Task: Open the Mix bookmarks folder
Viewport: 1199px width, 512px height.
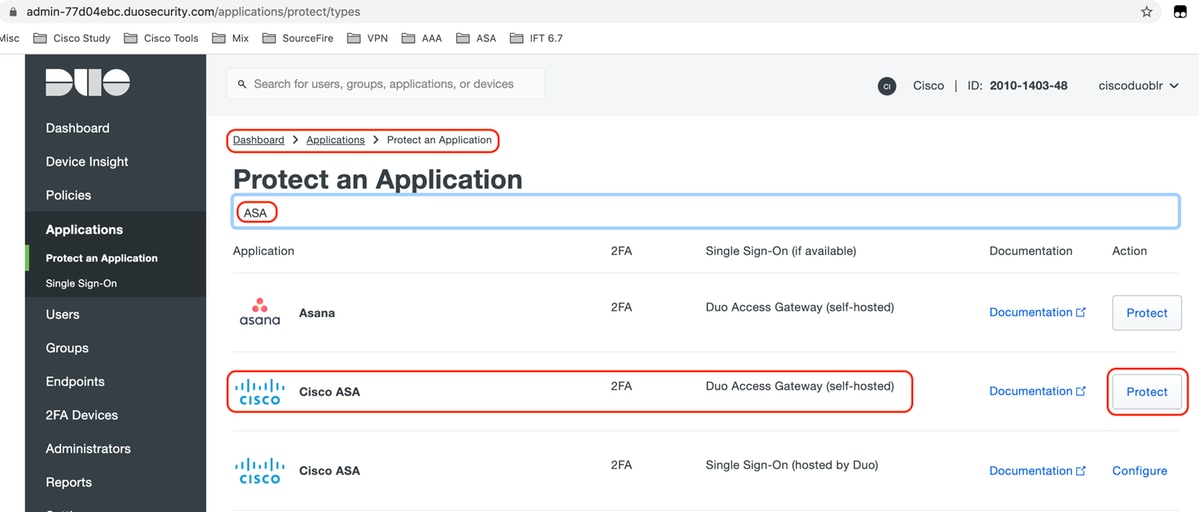Action: coord(230,38)
